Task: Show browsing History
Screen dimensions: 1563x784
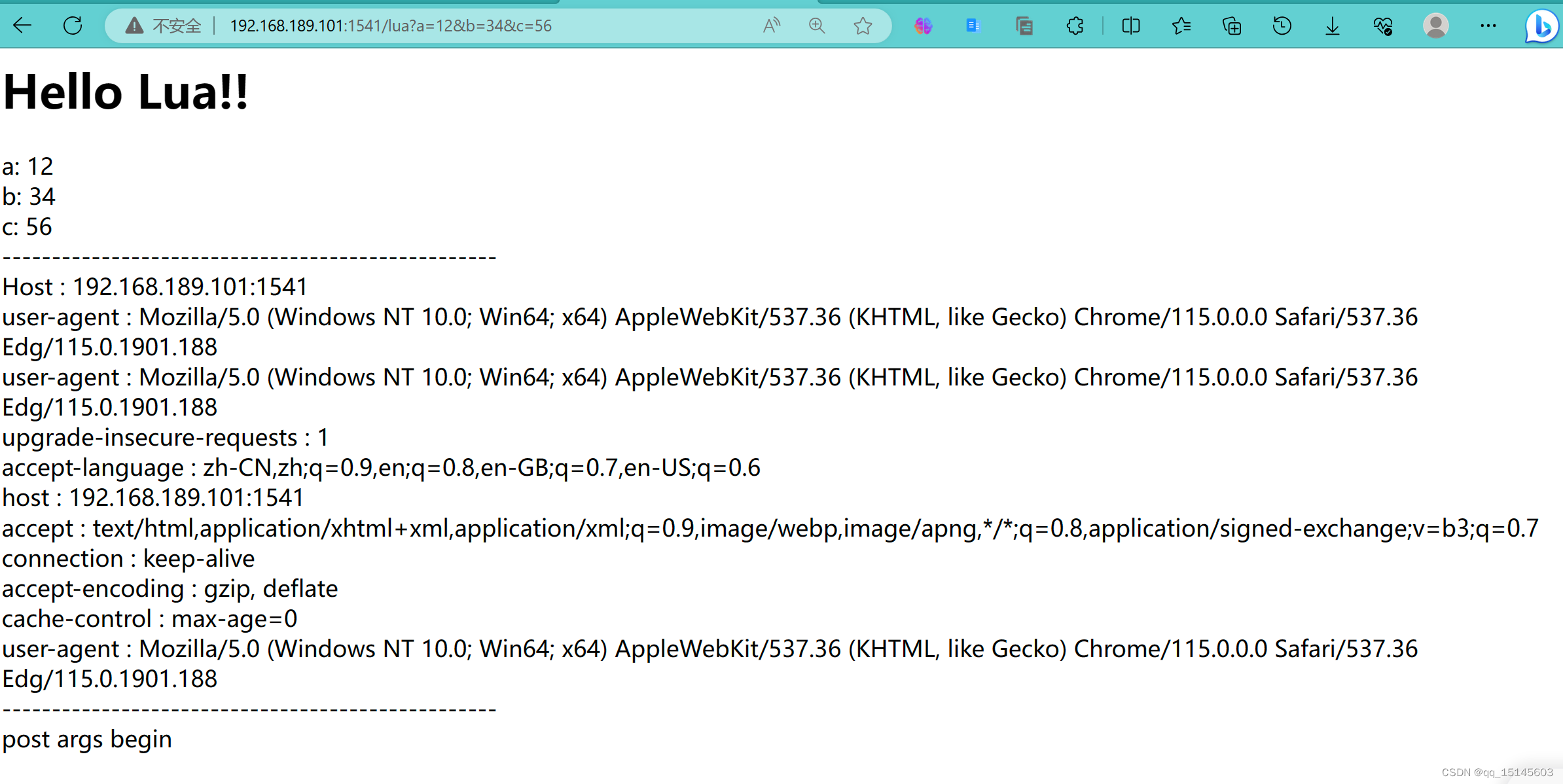Action: [x=1282, y=26]
